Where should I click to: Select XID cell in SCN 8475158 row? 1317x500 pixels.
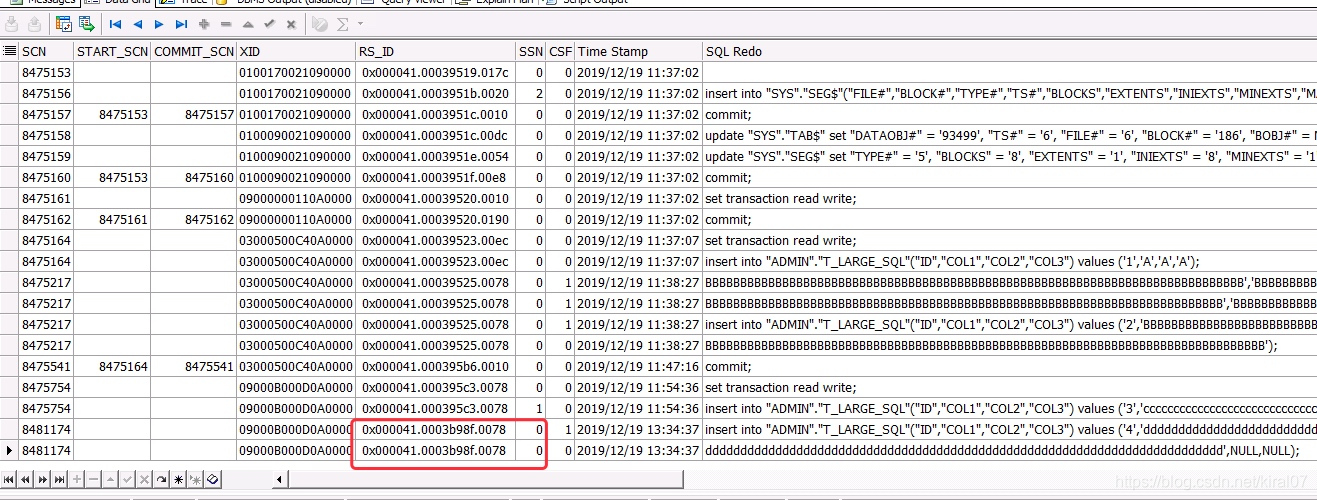coord(296,135)
